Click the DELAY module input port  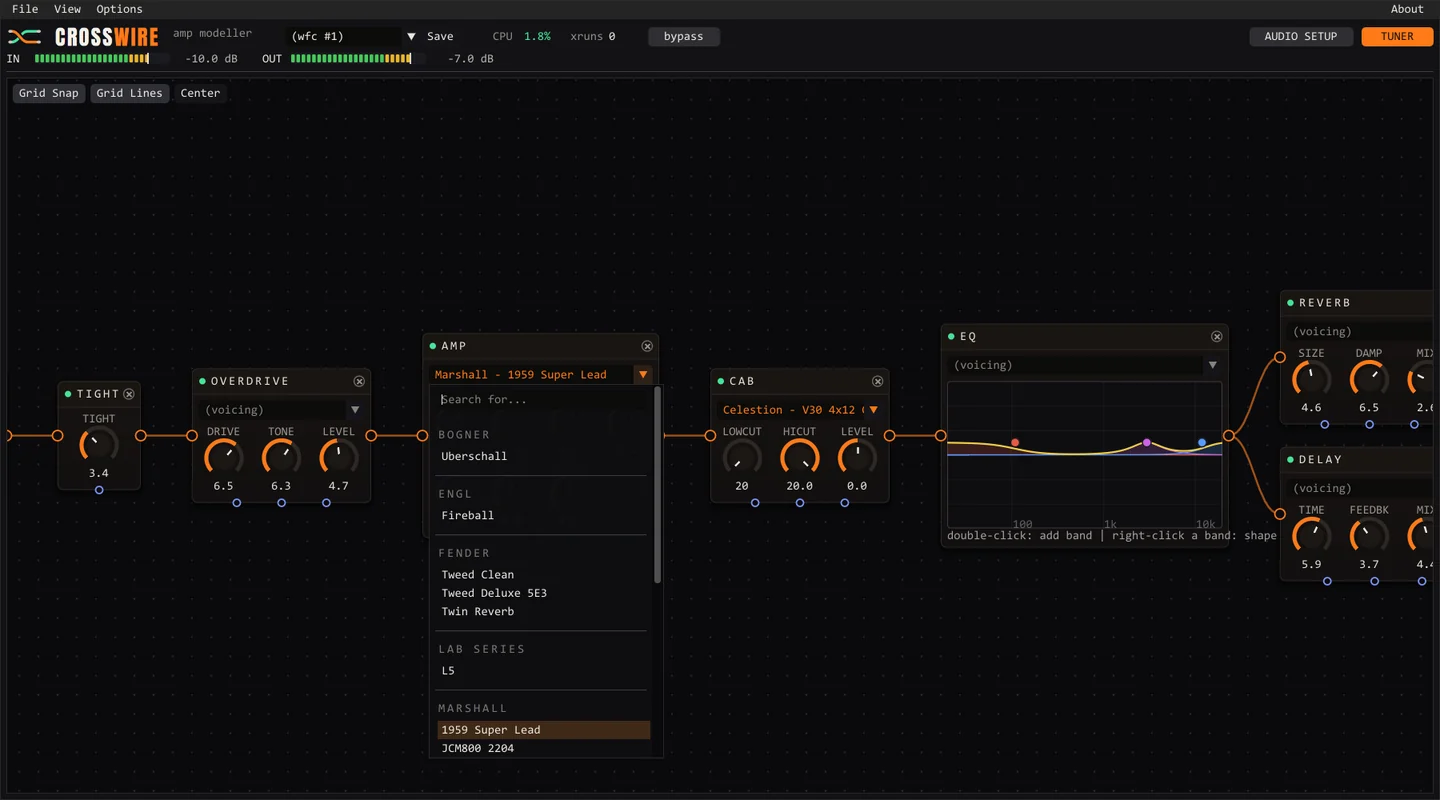1280,514
